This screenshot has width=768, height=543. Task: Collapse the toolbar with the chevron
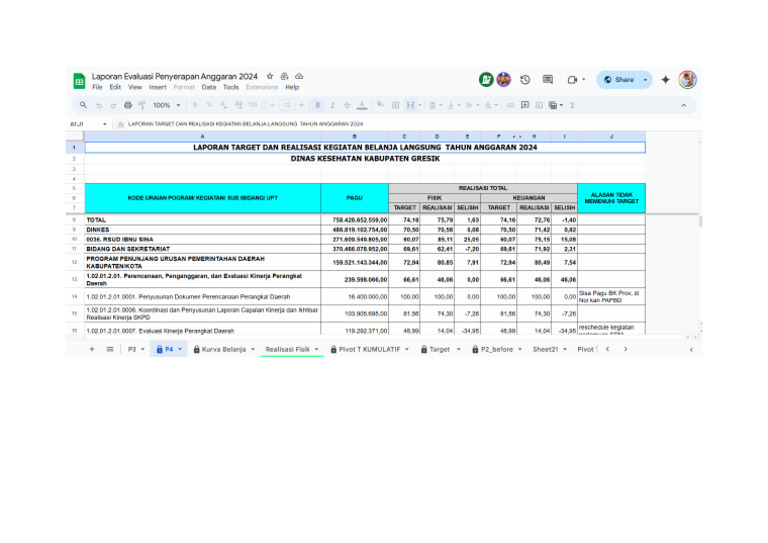(685, 105)
